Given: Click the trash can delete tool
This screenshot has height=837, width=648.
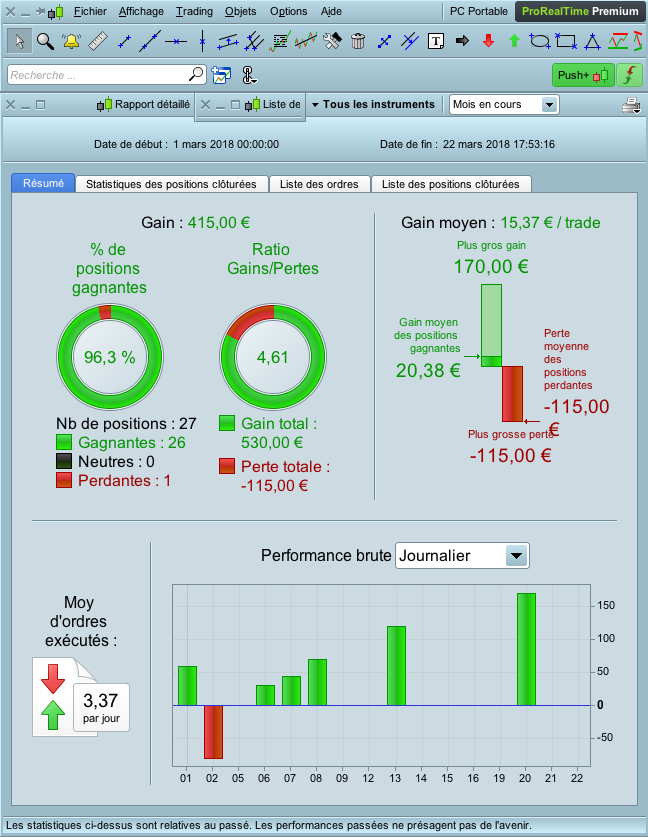Looking at the screenshot, I should pyautogui.click(x=358, y=41).
